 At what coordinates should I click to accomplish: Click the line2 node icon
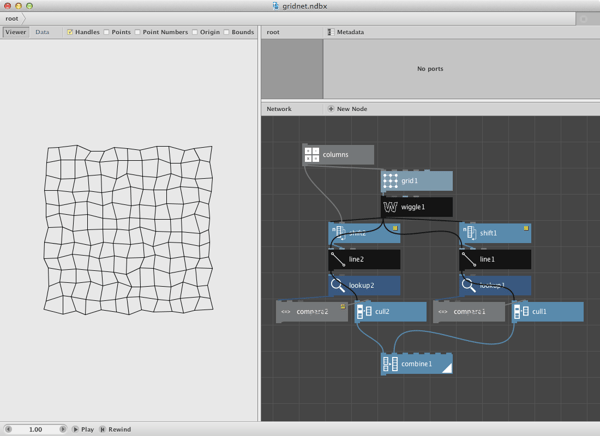point(338,259)
